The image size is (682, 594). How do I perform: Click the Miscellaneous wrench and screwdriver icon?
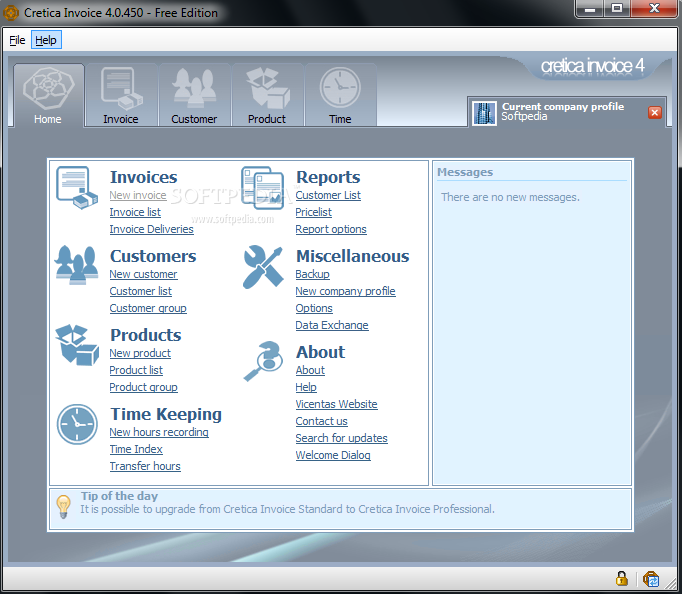(263, 267)
